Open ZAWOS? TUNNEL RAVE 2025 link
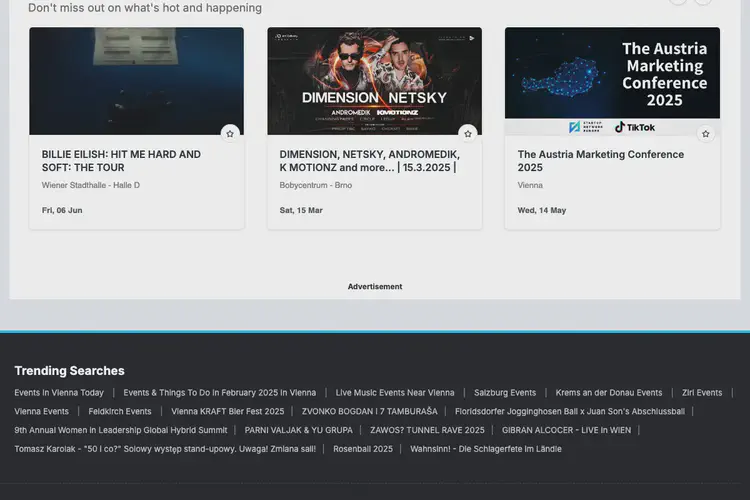Image resolution: width=750 pixels, height=500 pixels. point(427,430)
